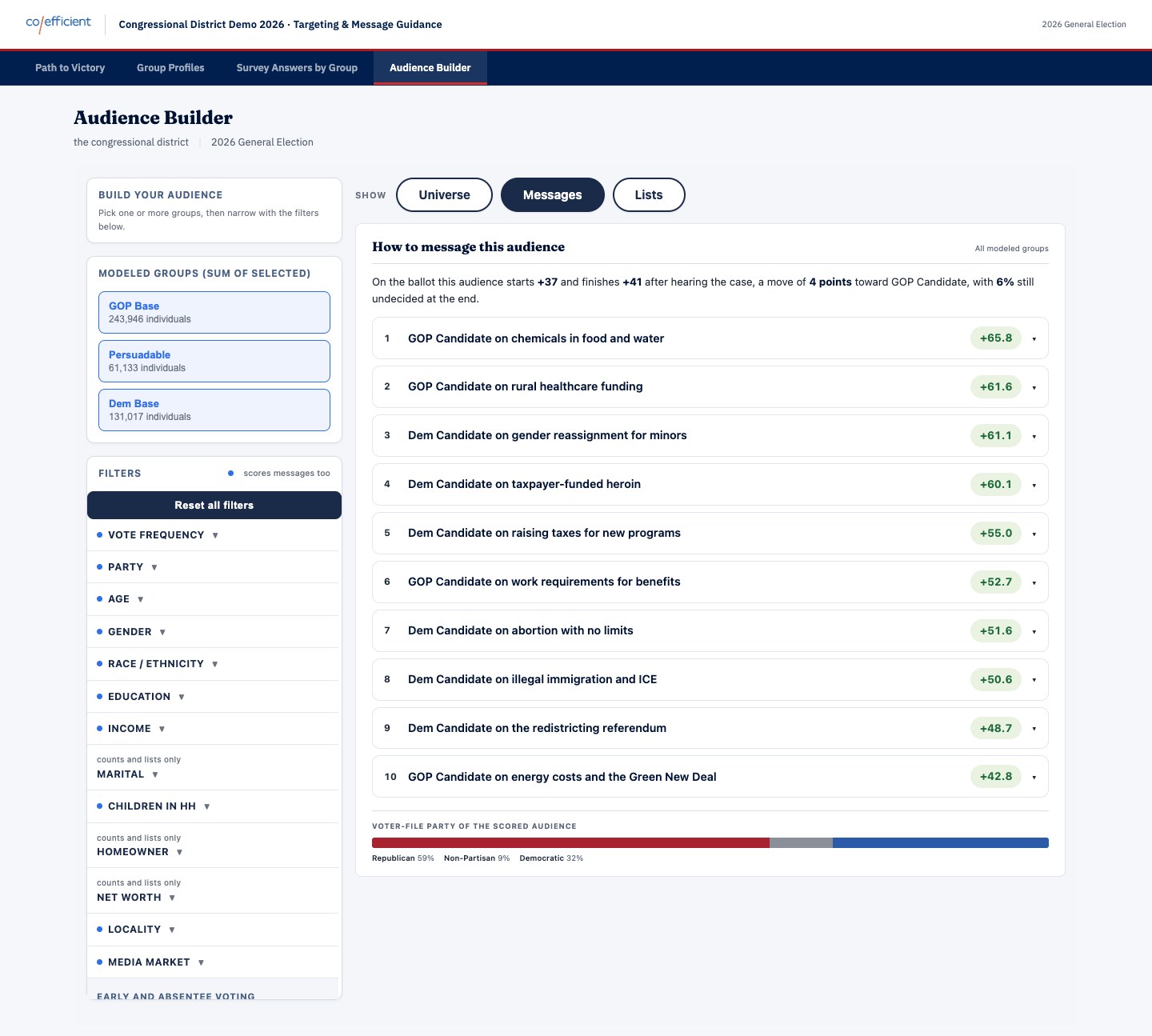Expand message on chemicals in food and water

[710, 338]
